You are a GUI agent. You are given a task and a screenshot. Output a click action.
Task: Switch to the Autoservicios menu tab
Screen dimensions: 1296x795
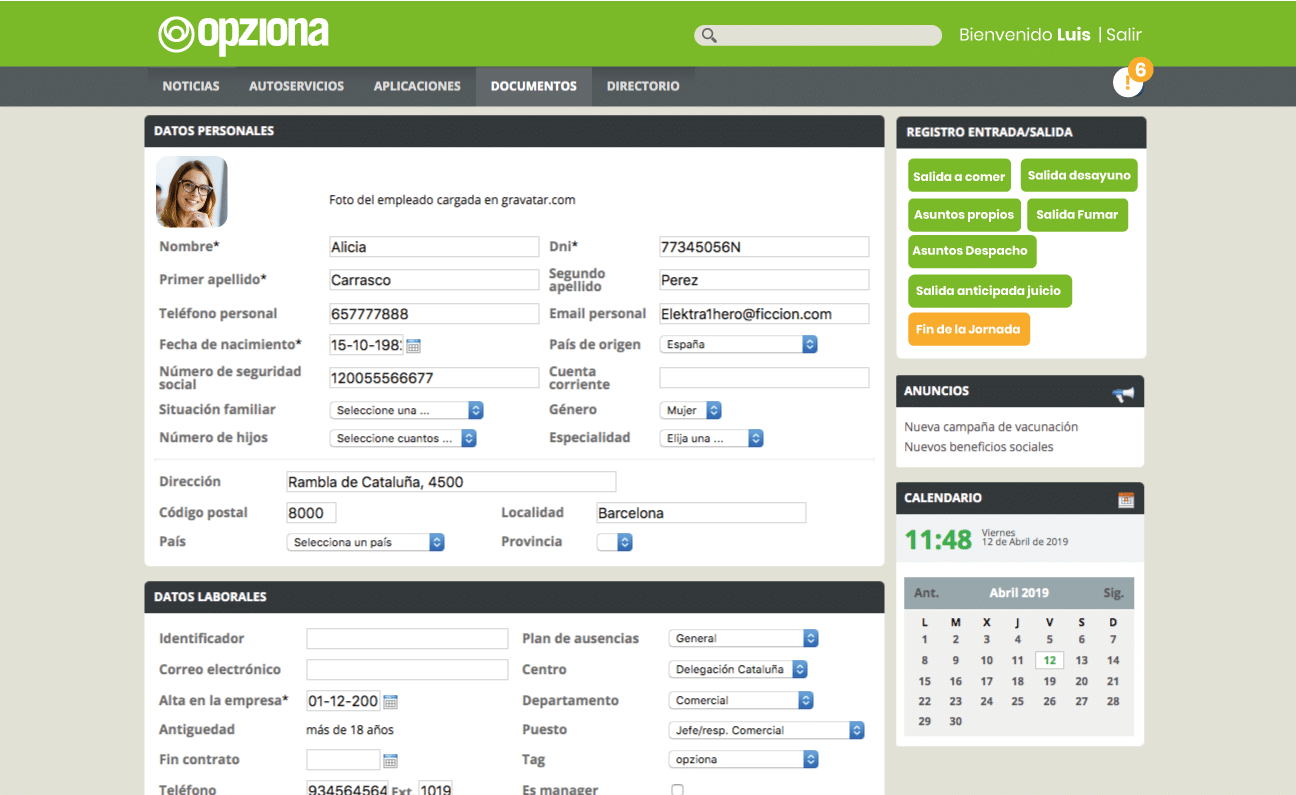(296, 86)
